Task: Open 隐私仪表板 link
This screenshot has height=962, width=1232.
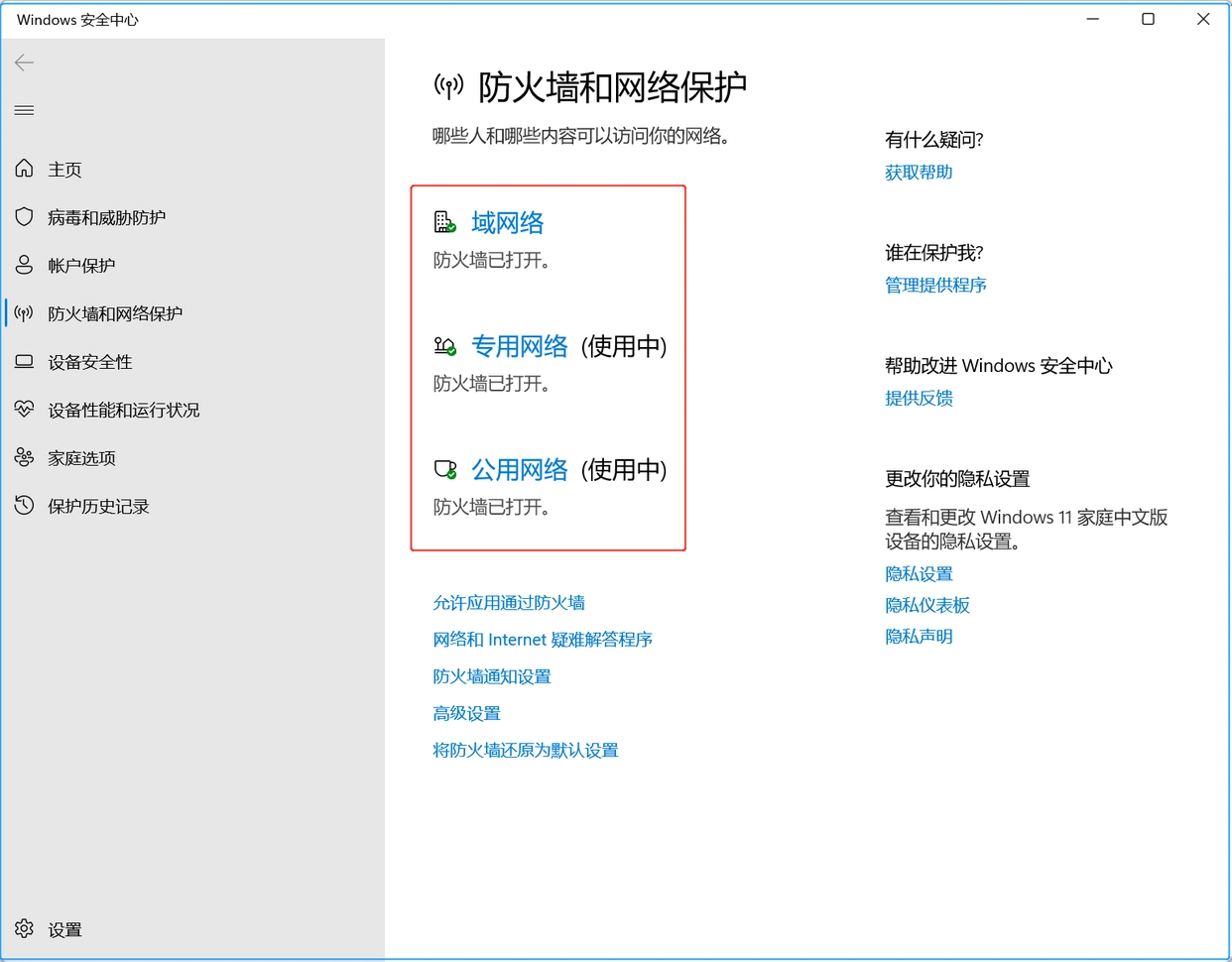Action: 926,605
